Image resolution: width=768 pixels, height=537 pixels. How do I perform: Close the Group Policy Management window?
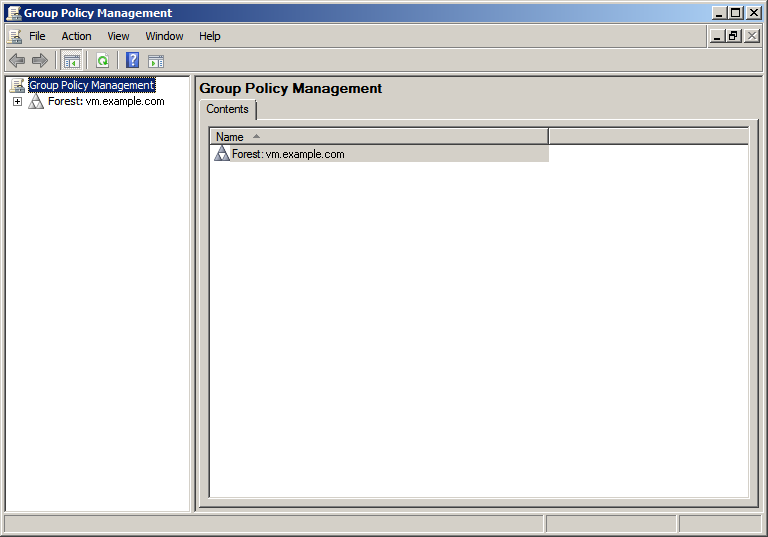click(753, 13)
